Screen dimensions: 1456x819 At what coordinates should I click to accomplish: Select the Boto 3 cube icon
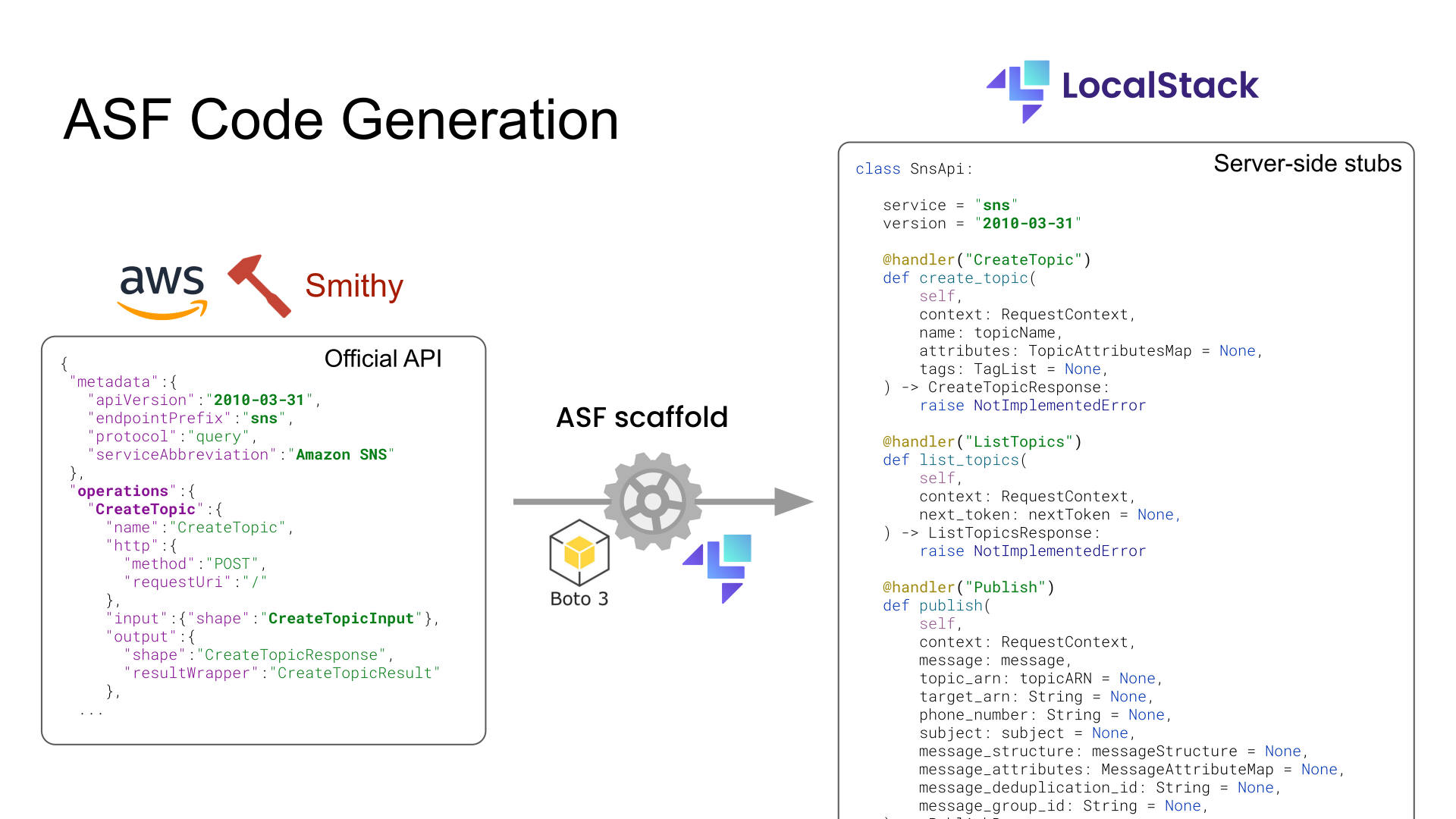point(579,554)
